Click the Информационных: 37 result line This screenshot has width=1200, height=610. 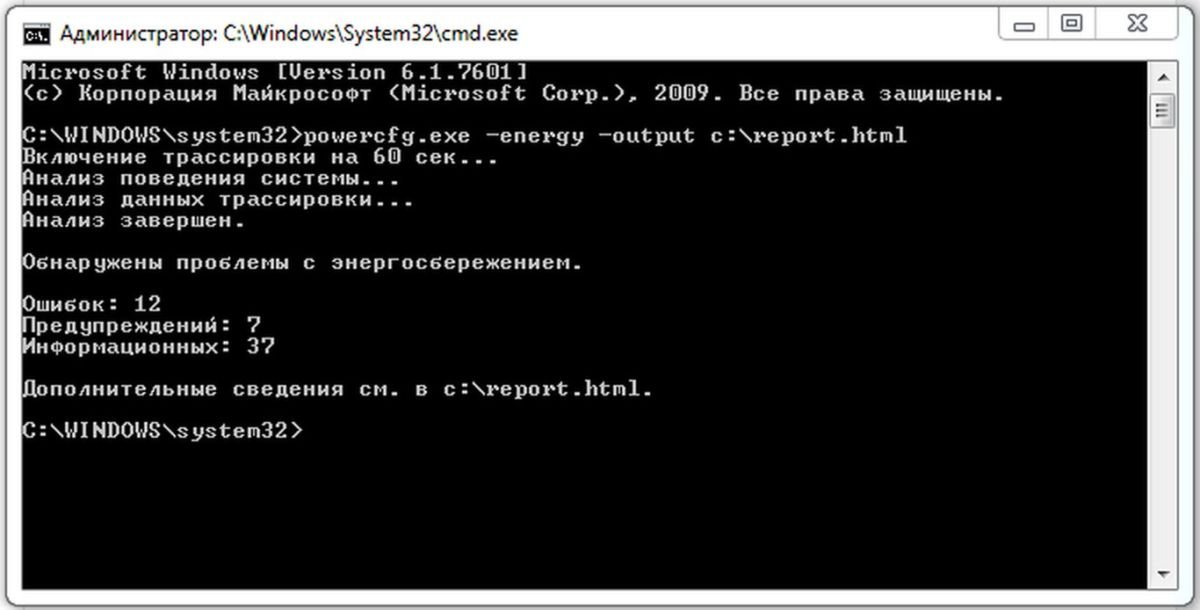pos(148,347)
